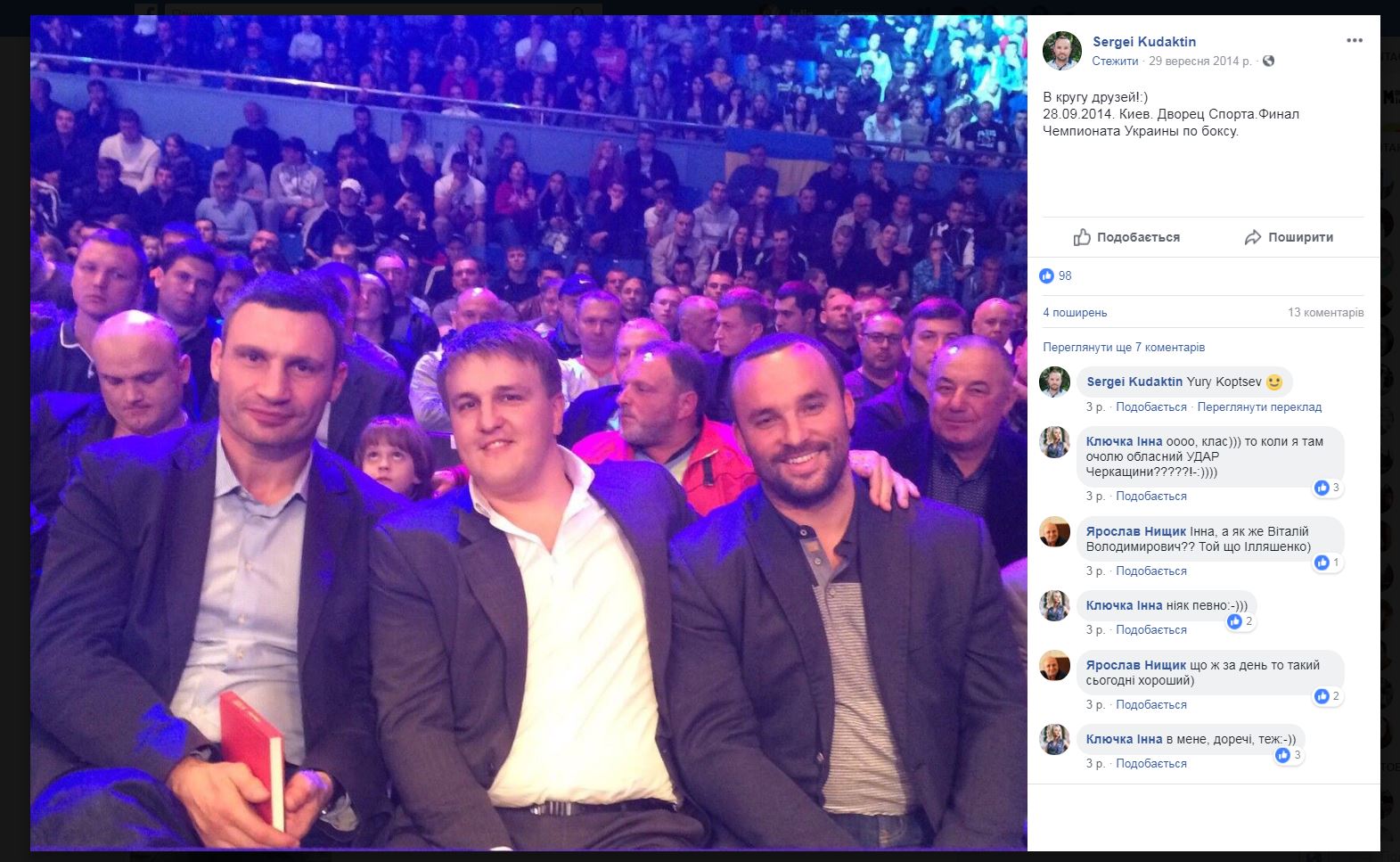Screen dimensions: 1400x862
Task: Follow the author via Стежити link
Action: [1115, 62]
